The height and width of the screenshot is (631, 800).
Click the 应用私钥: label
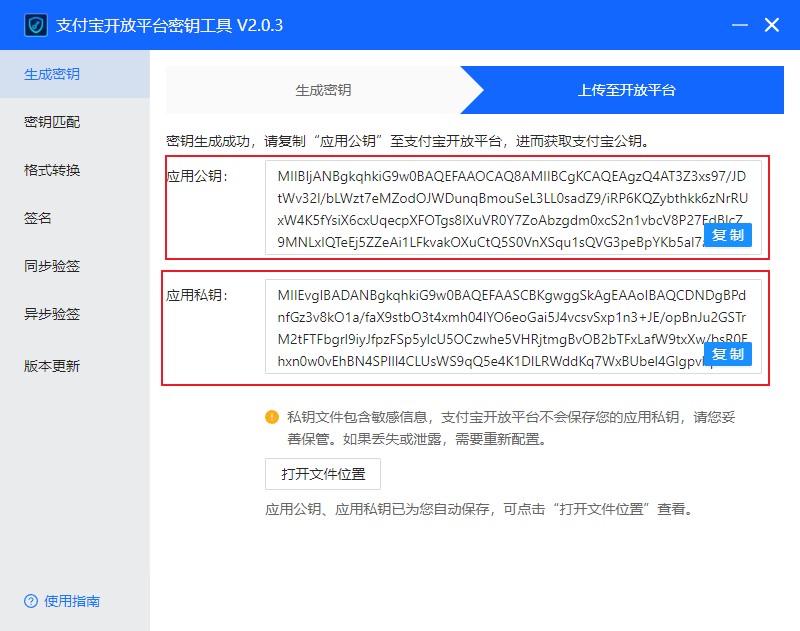coord(197,295)
